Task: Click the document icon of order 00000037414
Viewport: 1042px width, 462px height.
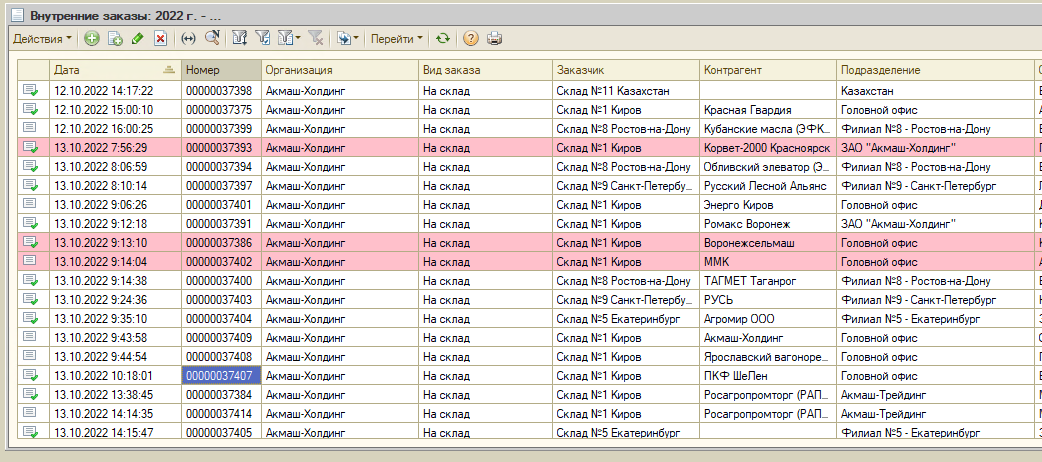Action: point(31,413)
